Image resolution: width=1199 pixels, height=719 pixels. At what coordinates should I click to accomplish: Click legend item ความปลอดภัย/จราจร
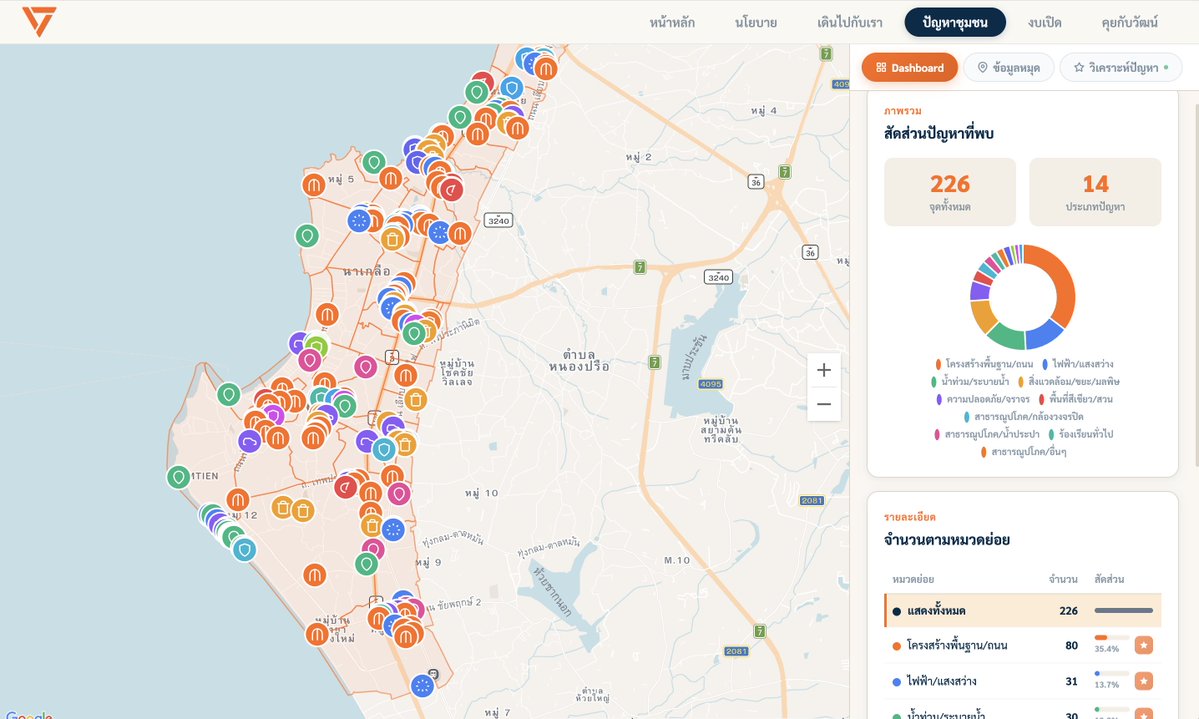(x=983, y=399)
